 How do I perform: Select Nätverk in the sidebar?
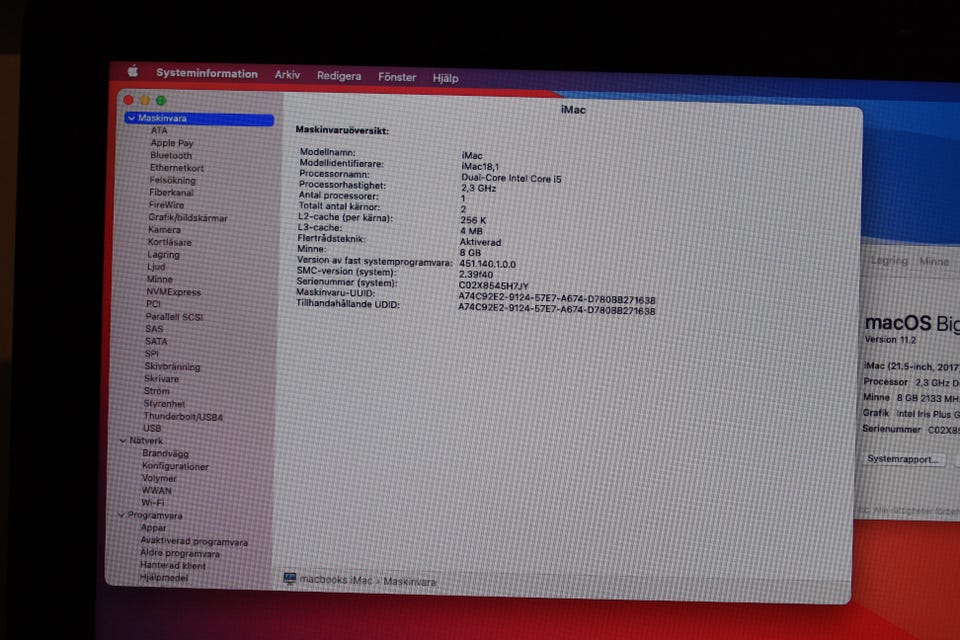[x=146, y=441]
